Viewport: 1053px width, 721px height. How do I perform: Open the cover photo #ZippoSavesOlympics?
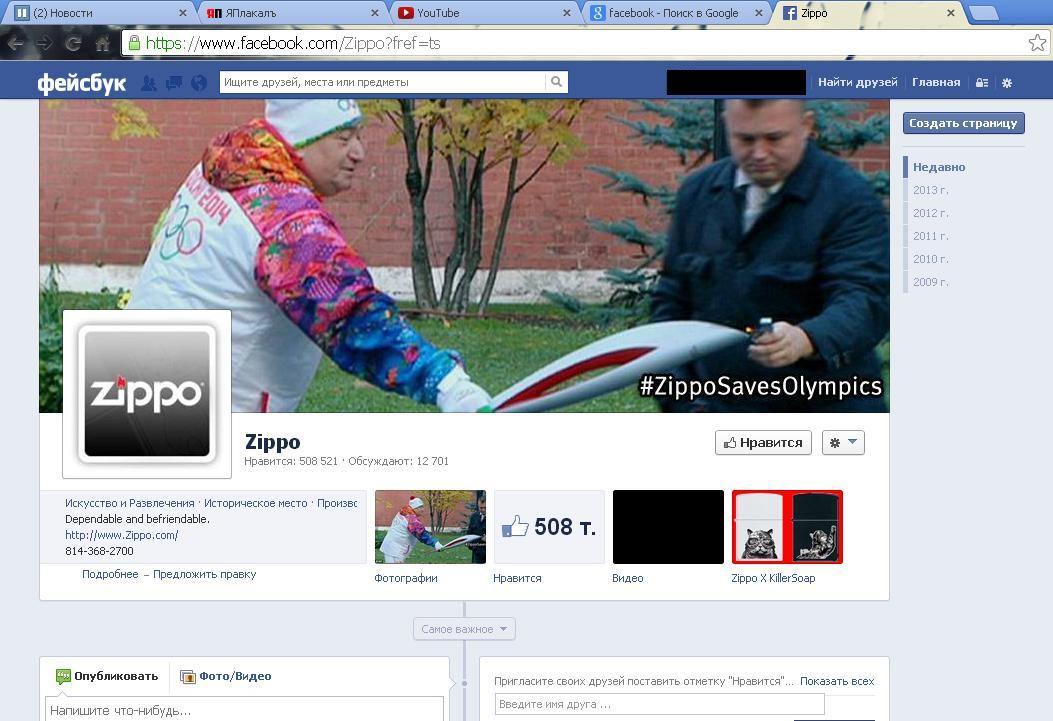click(465, 256)
